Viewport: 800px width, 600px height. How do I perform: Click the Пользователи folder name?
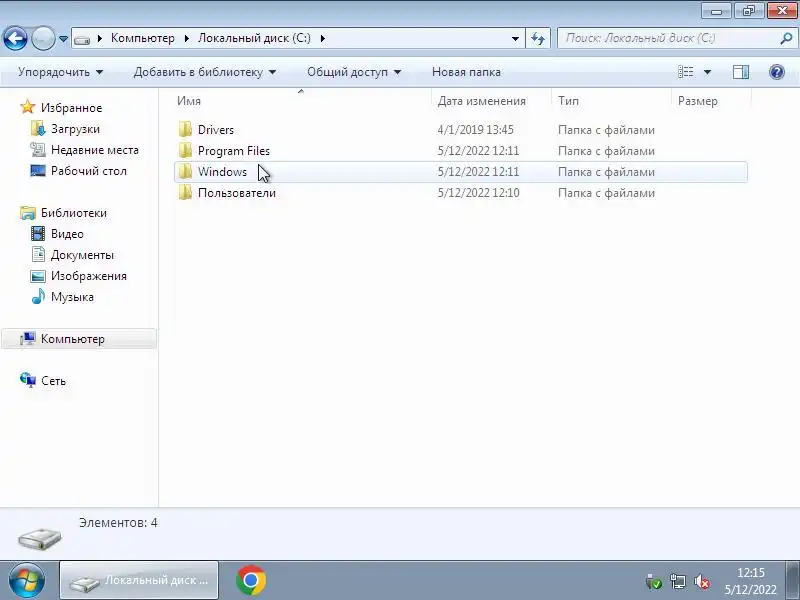tap(237, 193)
